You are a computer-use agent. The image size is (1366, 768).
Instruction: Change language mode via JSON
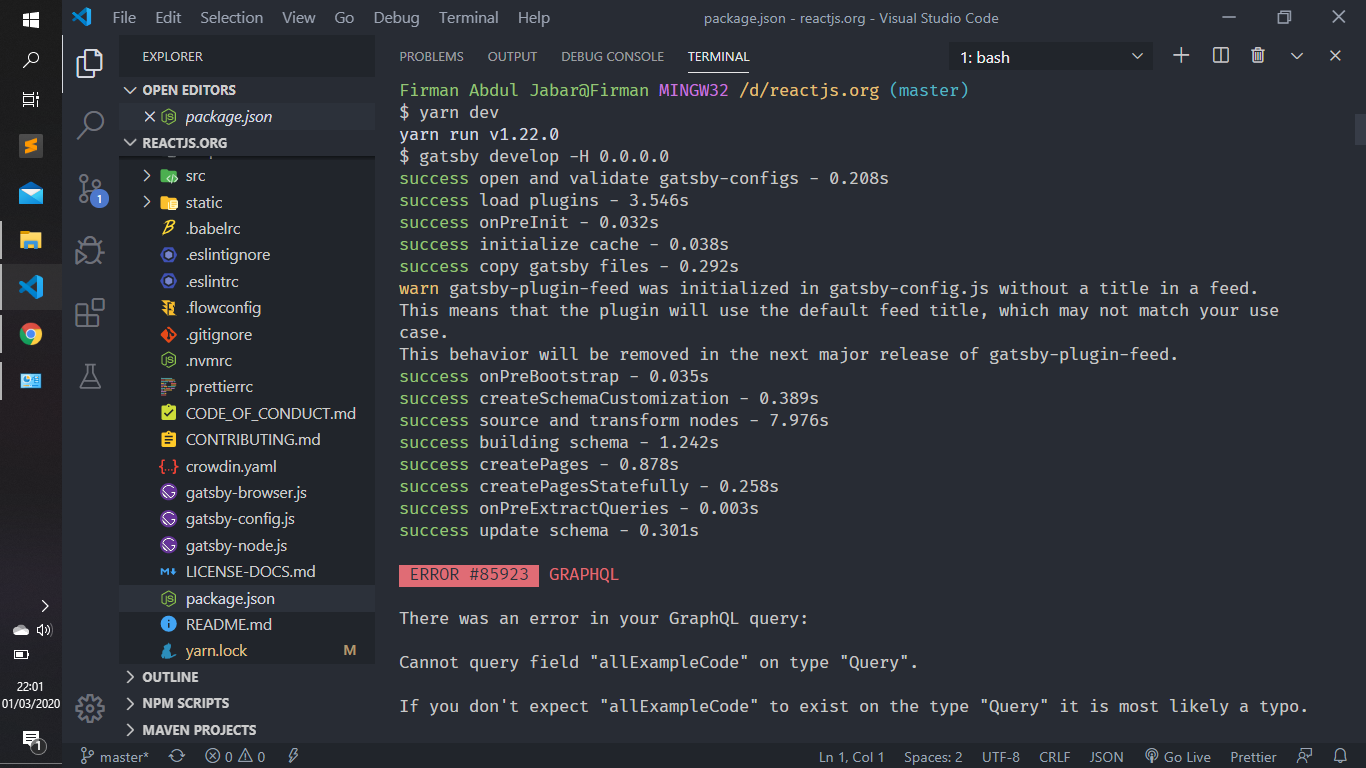coord(1106,757)
